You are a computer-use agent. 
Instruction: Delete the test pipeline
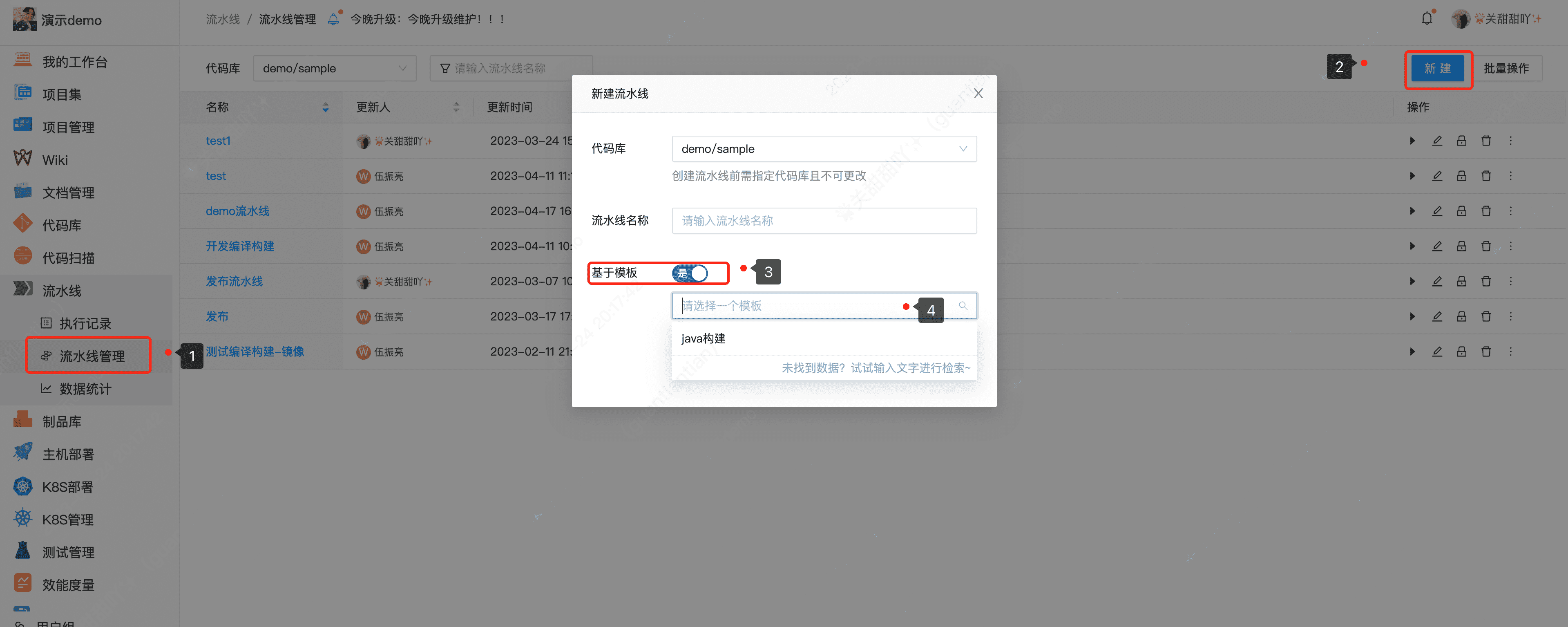tap(1486, 175)
